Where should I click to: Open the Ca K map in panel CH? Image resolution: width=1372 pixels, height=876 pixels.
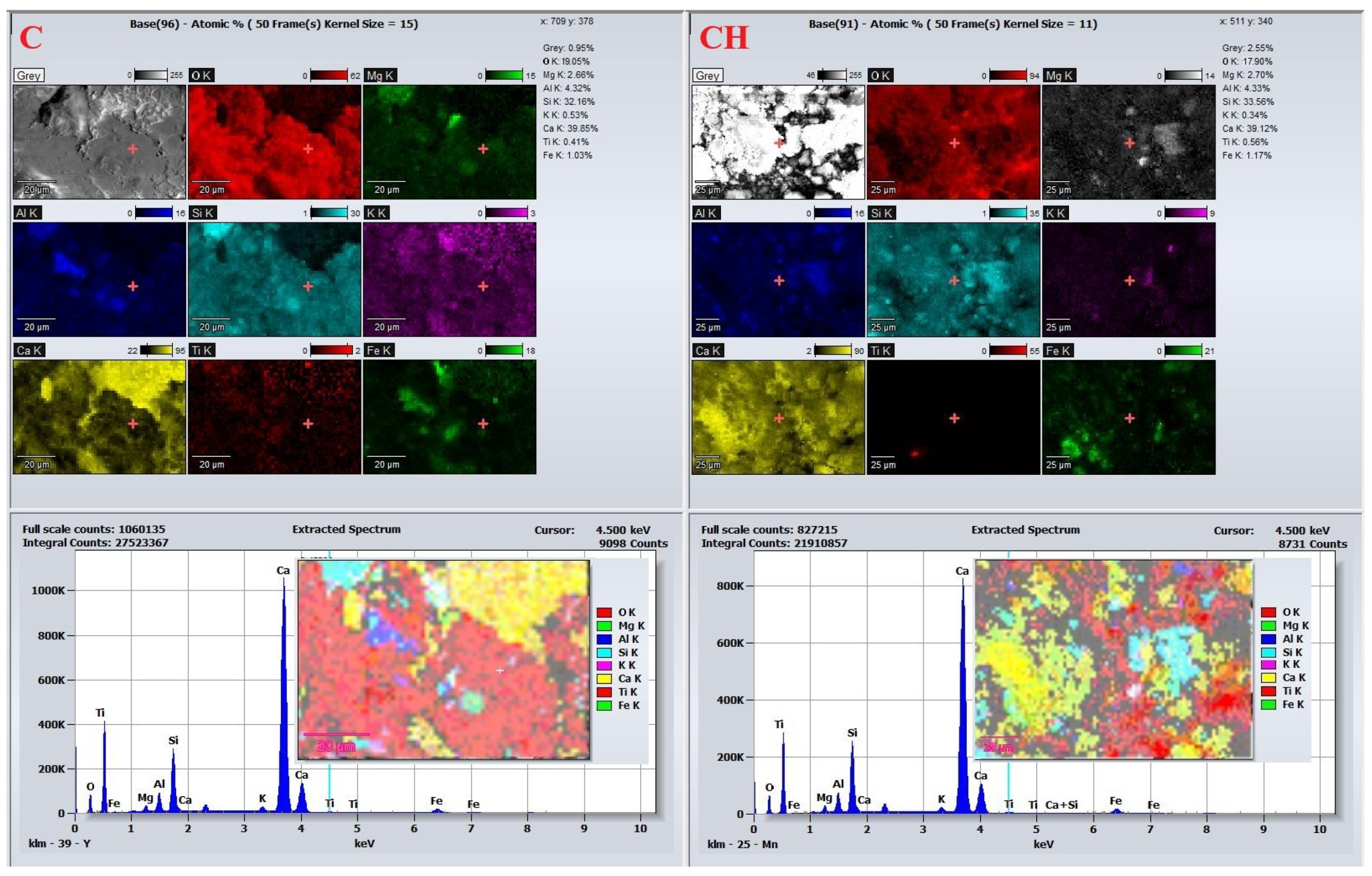(778, 417)
